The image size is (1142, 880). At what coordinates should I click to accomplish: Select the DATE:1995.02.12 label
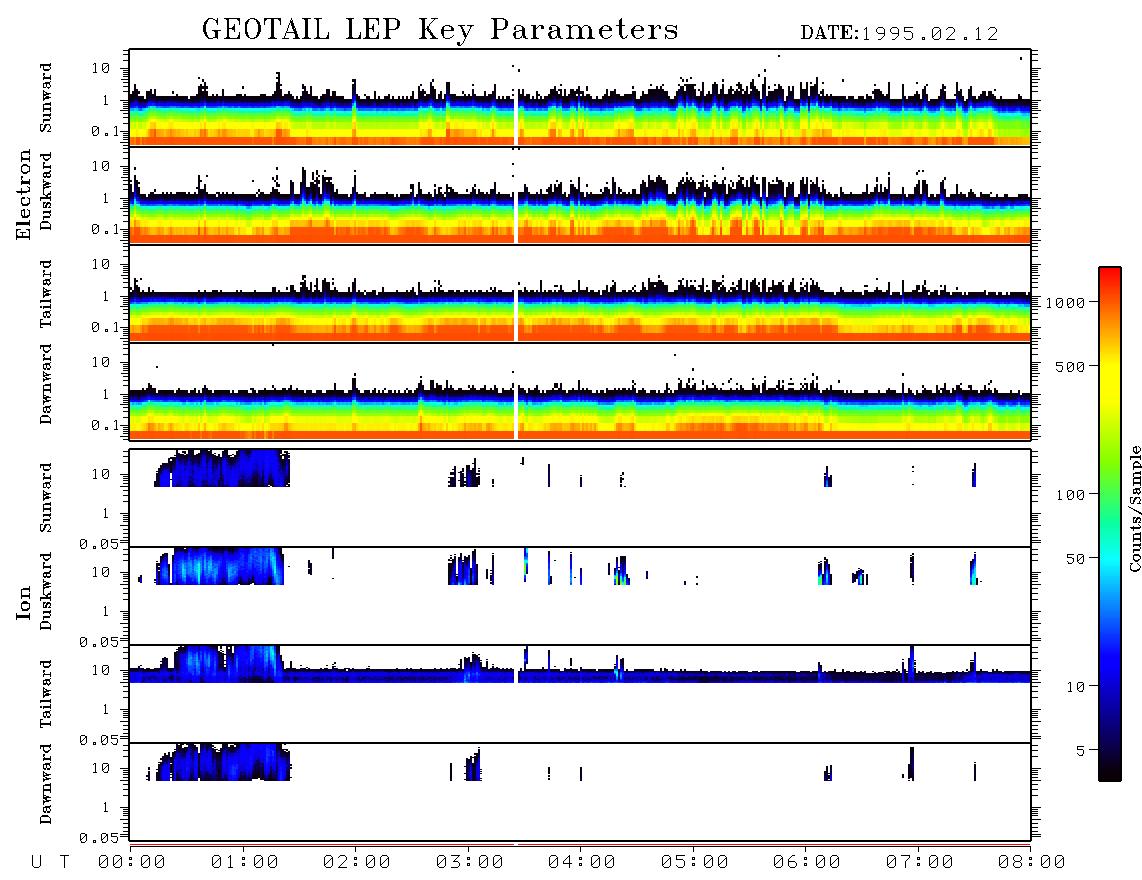(899, 34)
